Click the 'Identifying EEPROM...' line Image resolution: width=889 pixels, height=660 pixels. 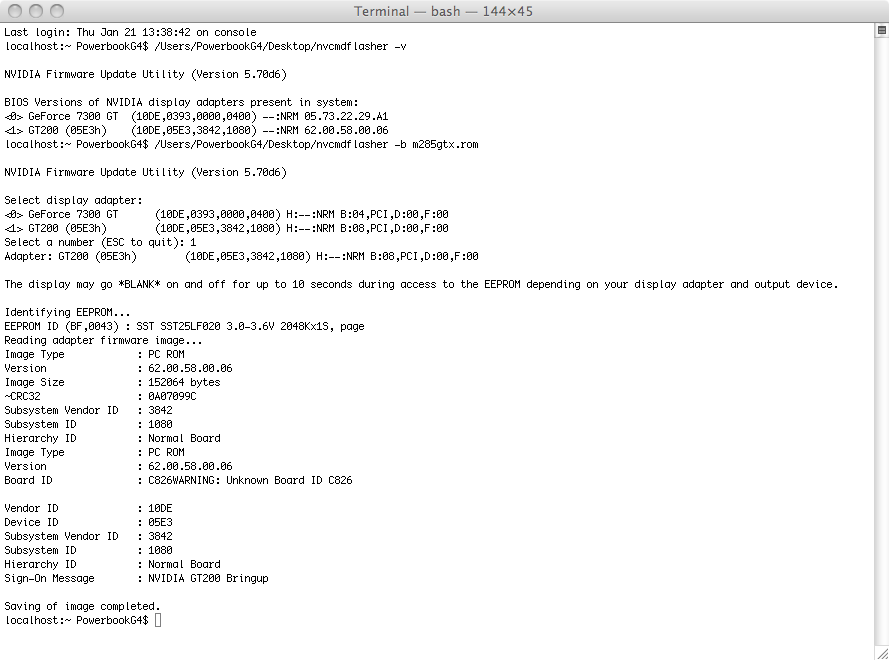point(67,312)
